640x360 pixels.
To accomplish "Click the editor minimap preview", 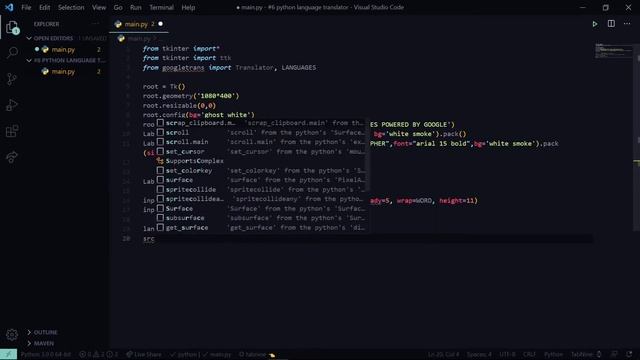I will point(613,51).
